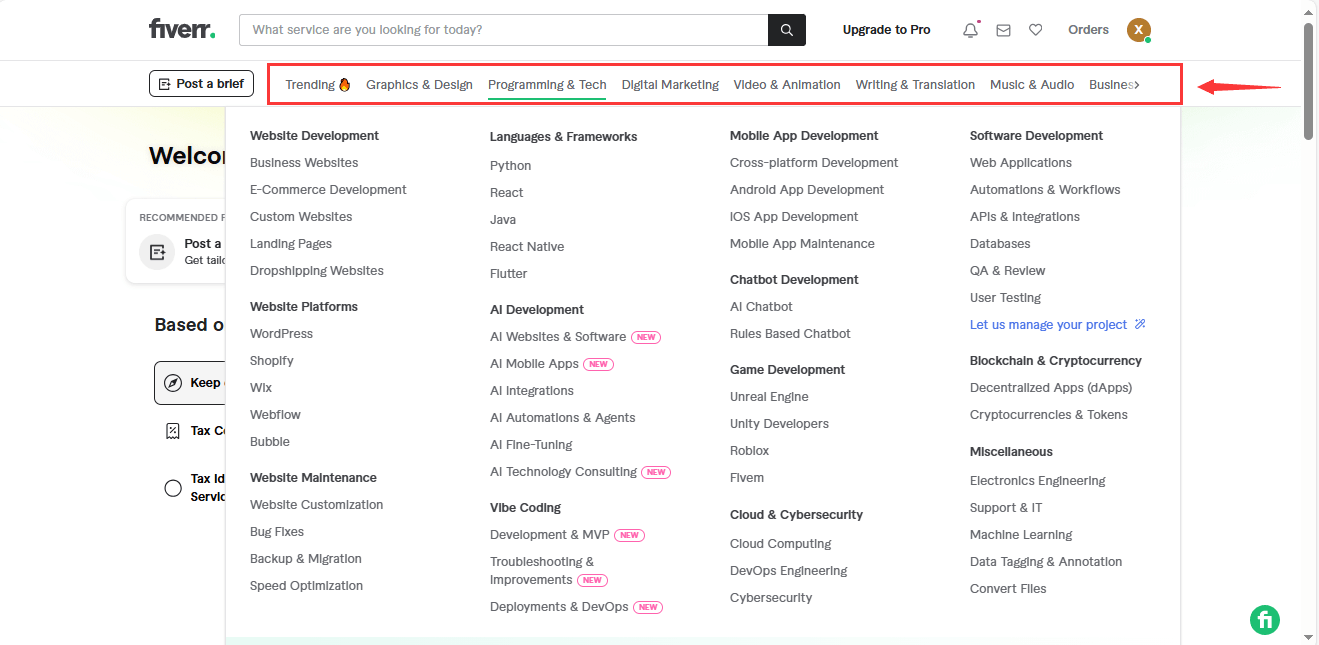Choose AI Technology Consulting
This screenshot has height=645, width=1319.
563,472
